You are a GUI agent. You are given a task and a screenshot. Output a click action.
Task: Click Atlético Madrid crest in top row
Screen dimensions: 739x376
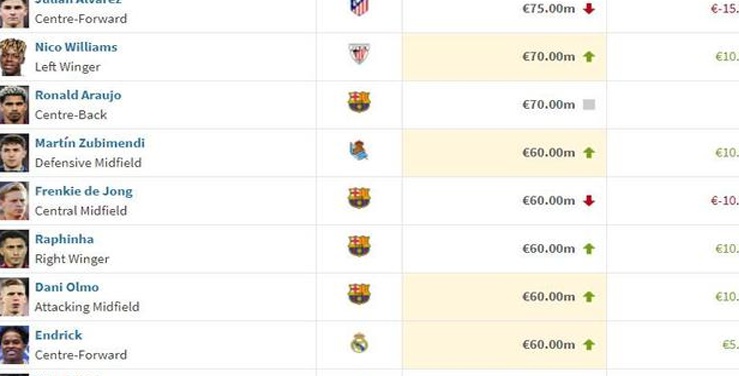click(359, 7)
